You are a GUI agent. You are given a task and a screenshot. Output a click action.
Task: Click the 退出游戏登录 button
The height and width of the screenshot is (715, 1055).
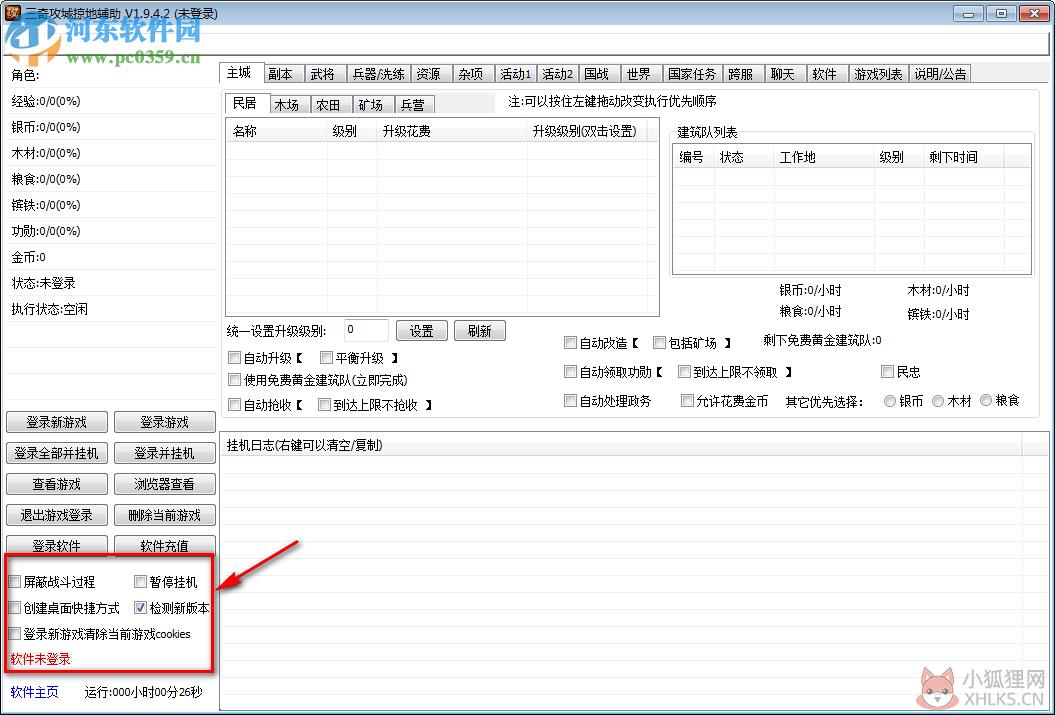[x=57, y=515]
